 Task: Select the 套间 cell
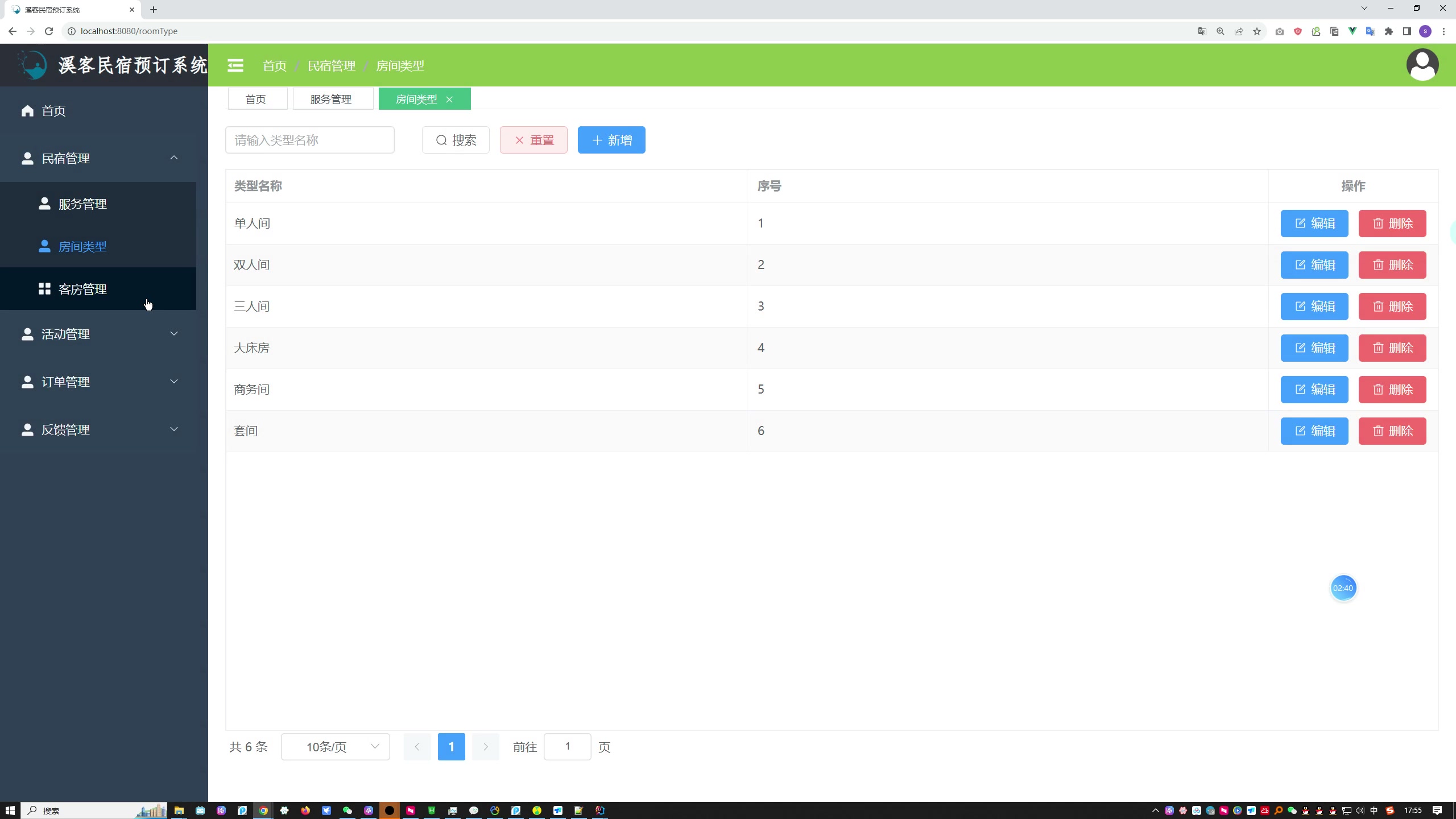(486, 431)
